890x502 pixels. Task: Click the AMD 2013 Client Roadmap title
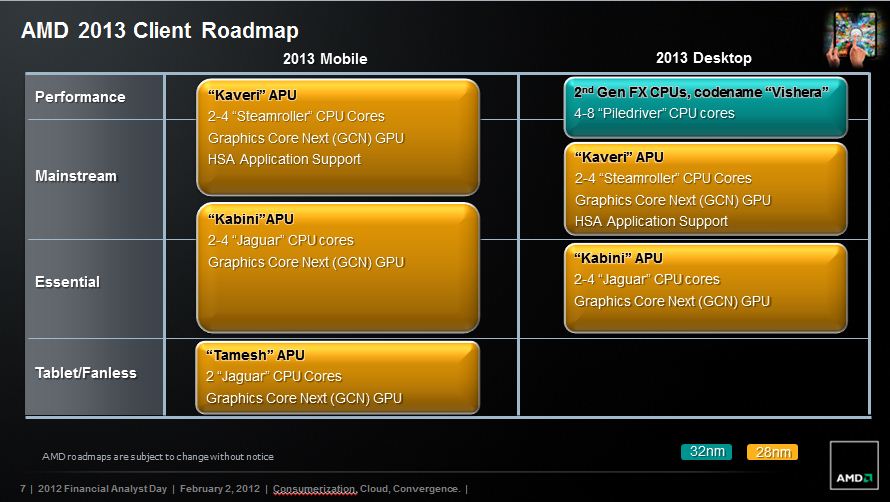[x=159, y=31]
